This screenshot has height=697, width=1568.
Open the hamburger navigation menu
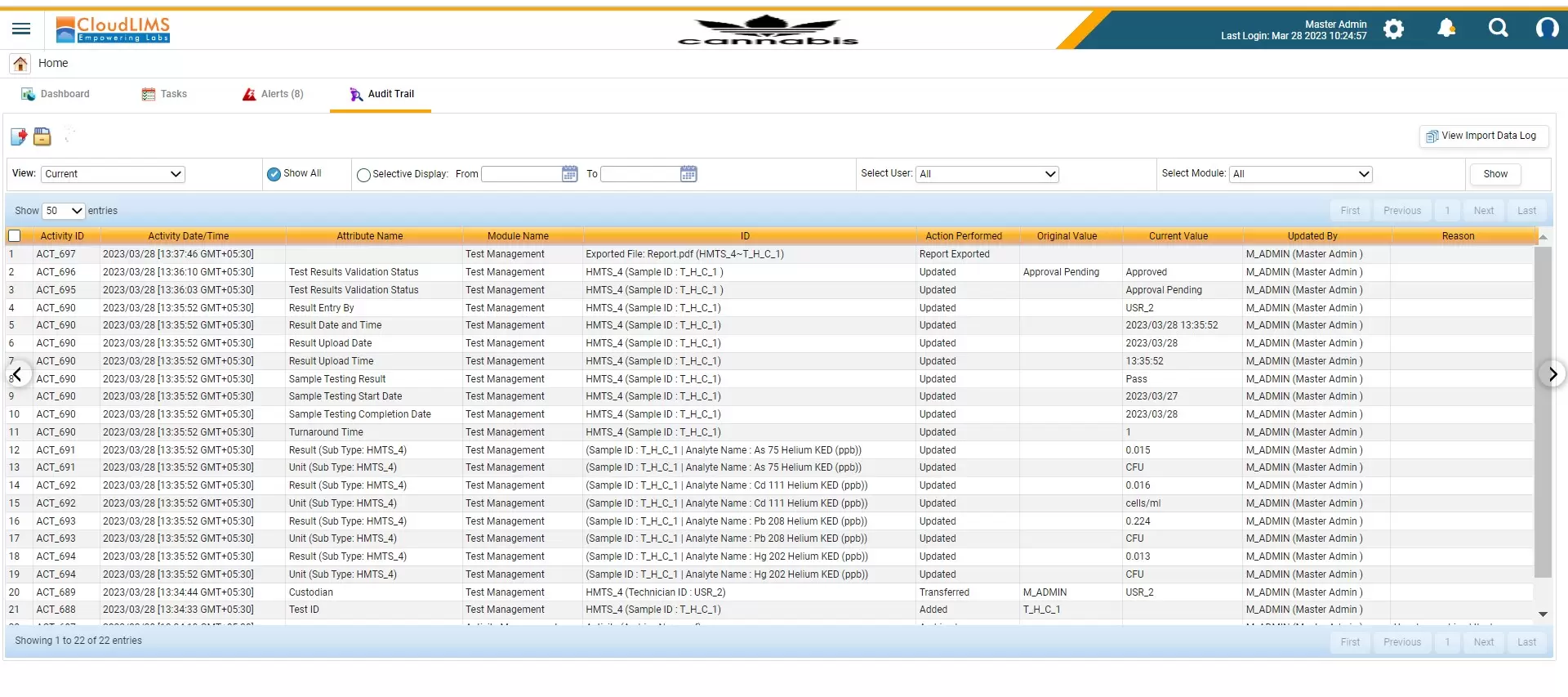coord(21,29)
